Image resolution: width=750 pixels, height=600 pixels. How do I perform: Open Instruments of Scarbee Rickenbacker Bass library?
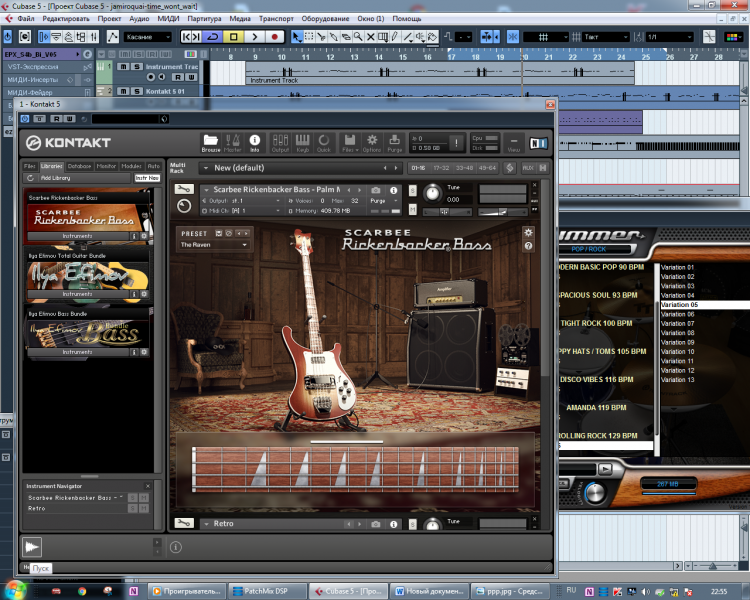pos(77,236)
